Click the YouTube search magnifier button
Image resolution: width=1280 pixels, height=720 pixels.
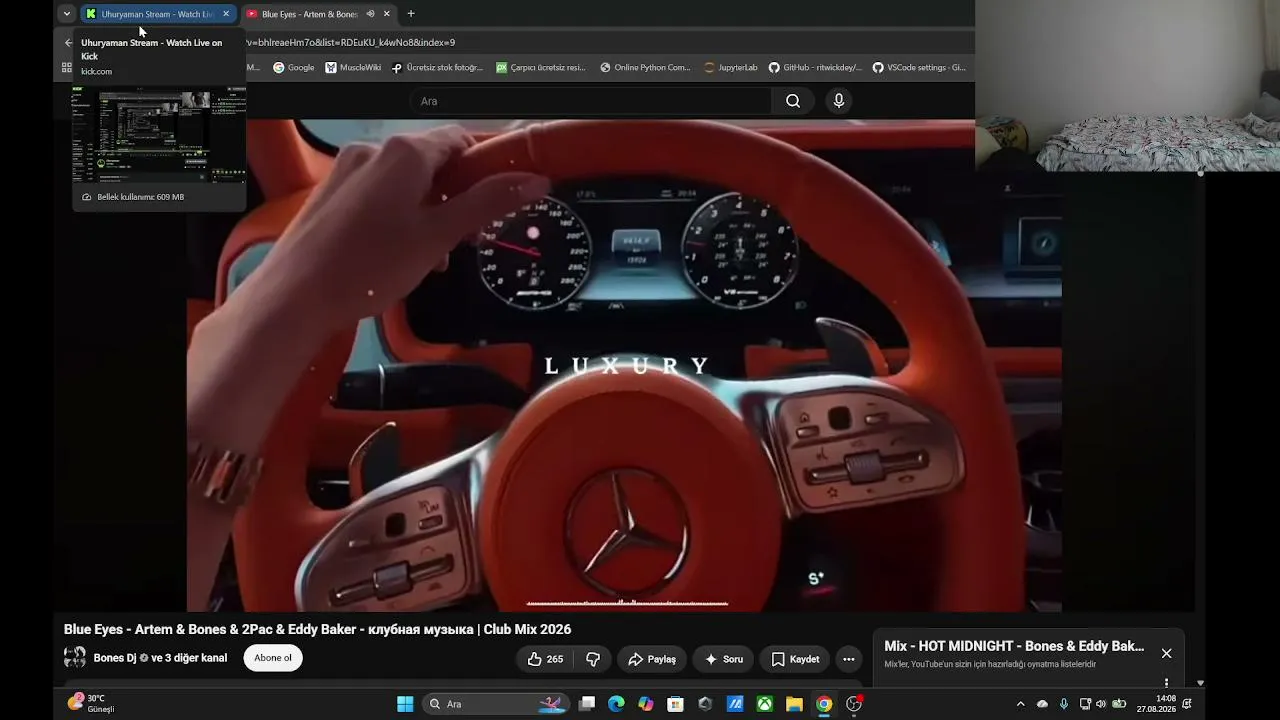793,101
